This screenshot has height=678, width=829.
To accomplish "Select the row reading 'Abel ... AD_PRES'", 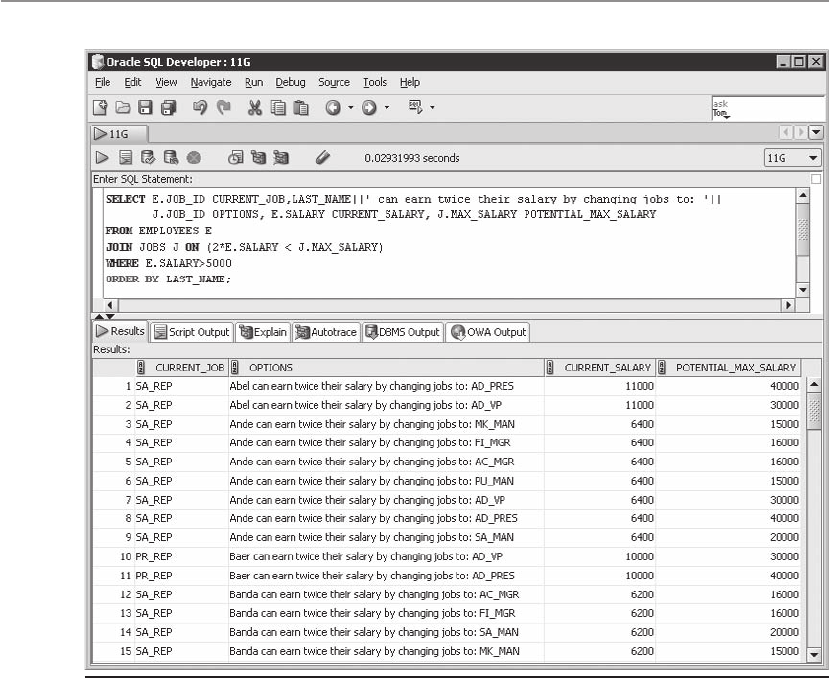I will 447,386.
